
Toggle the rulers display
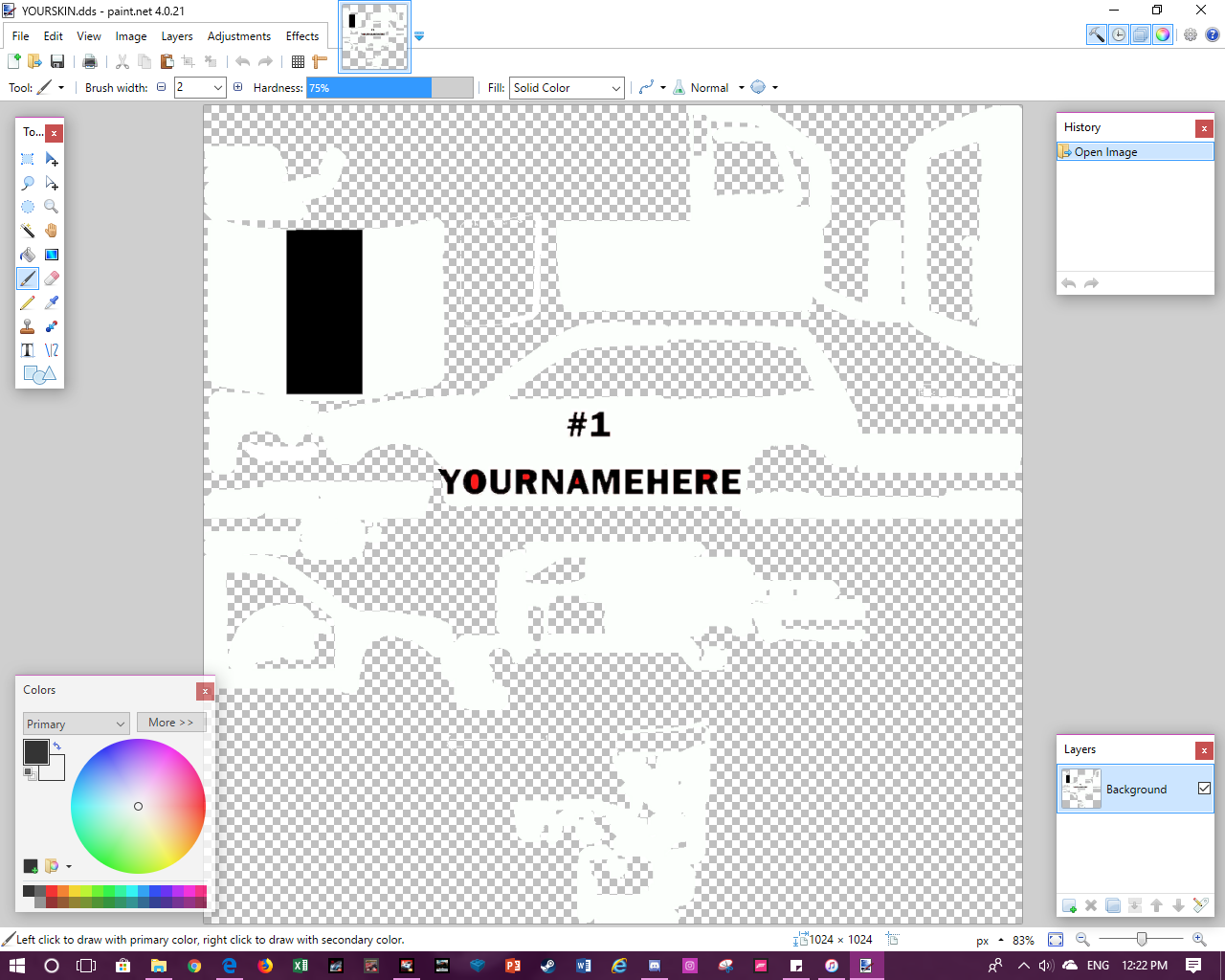click(320, 61)
